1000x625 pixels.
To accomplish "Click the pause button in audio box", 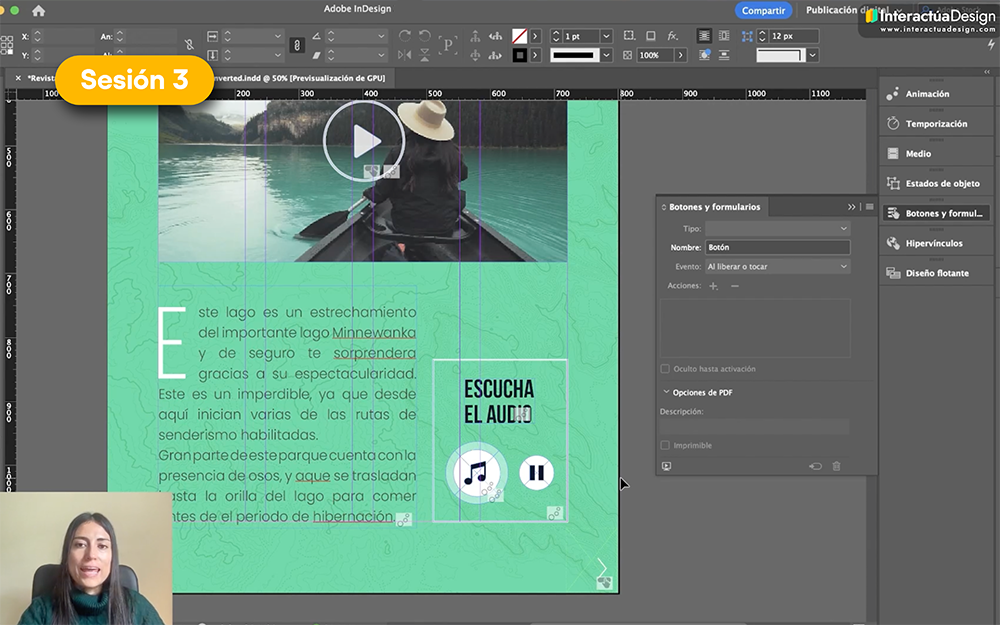I will [536, 473].
